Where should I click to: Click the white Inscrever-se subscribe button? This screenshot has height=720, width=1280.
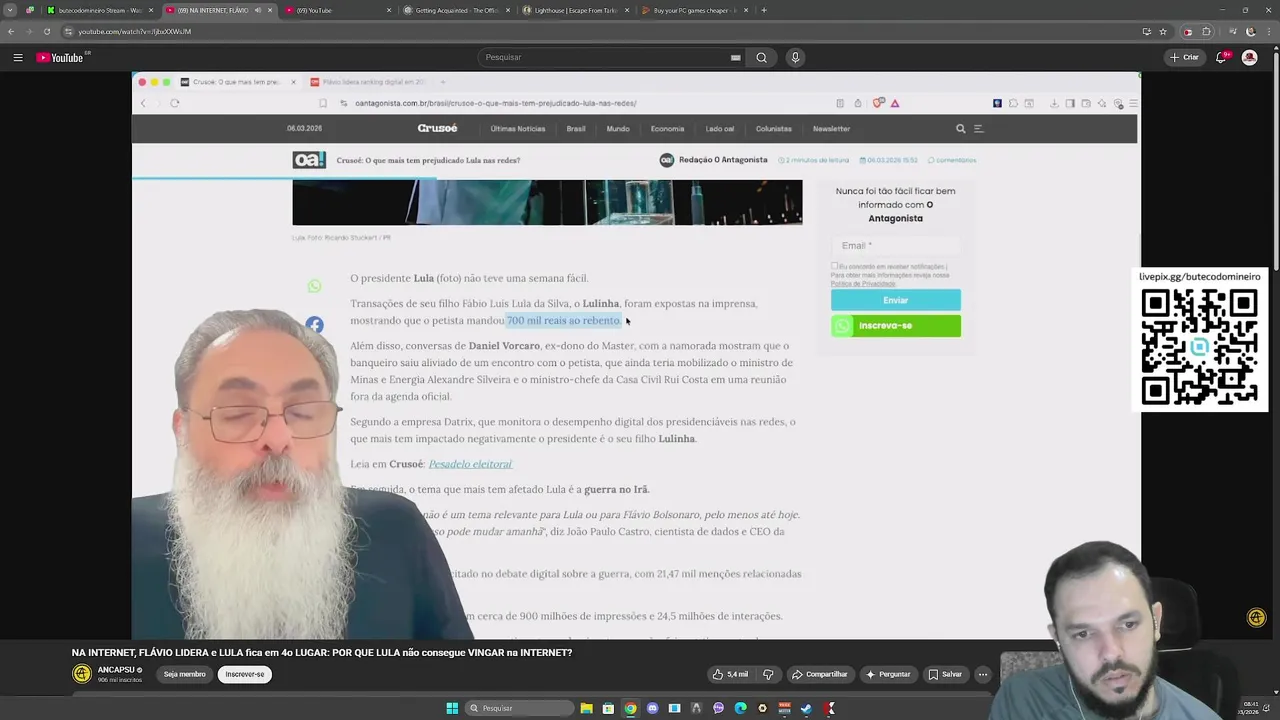tap(245, 674)
